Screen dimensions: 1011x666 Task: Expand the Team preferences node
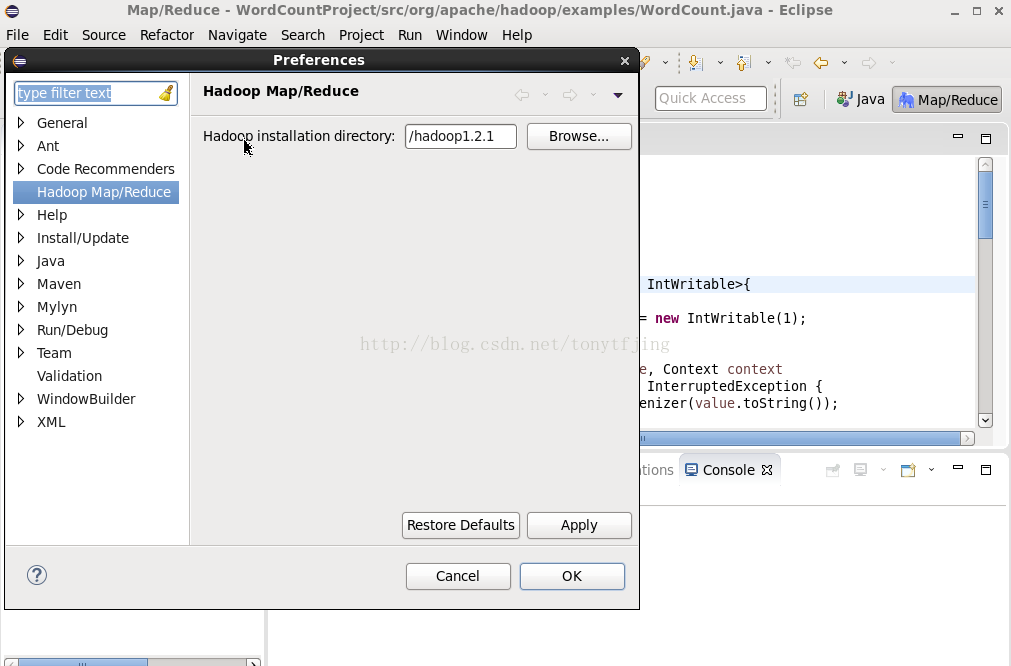[x=21, y=353]
